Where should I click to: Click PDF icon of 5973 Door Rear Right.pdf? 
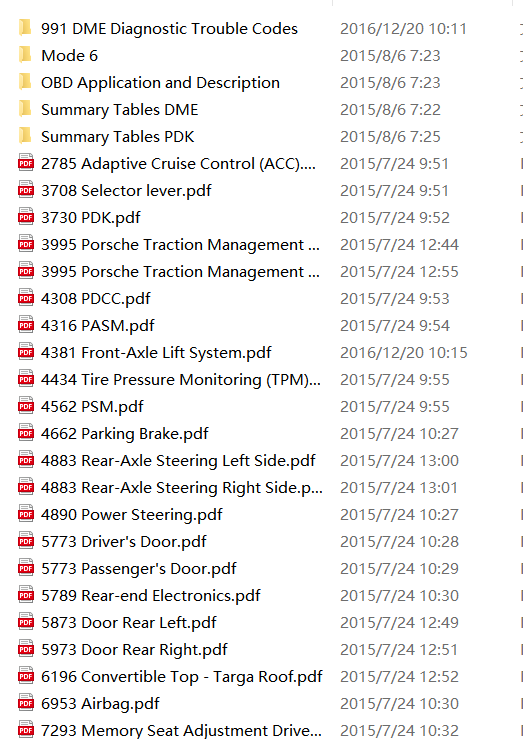26,649
